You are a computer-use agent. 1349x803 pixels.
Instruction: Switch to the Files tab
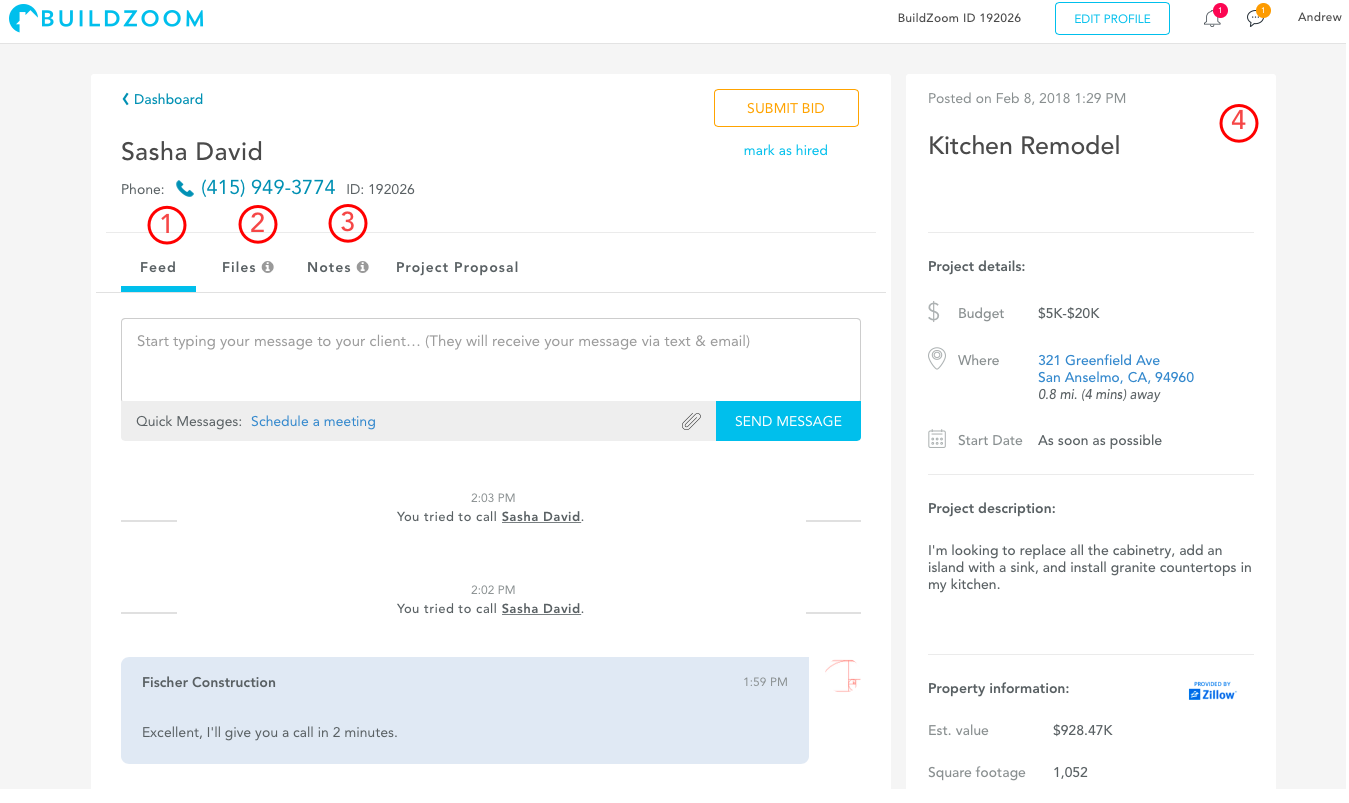point(239,267)
